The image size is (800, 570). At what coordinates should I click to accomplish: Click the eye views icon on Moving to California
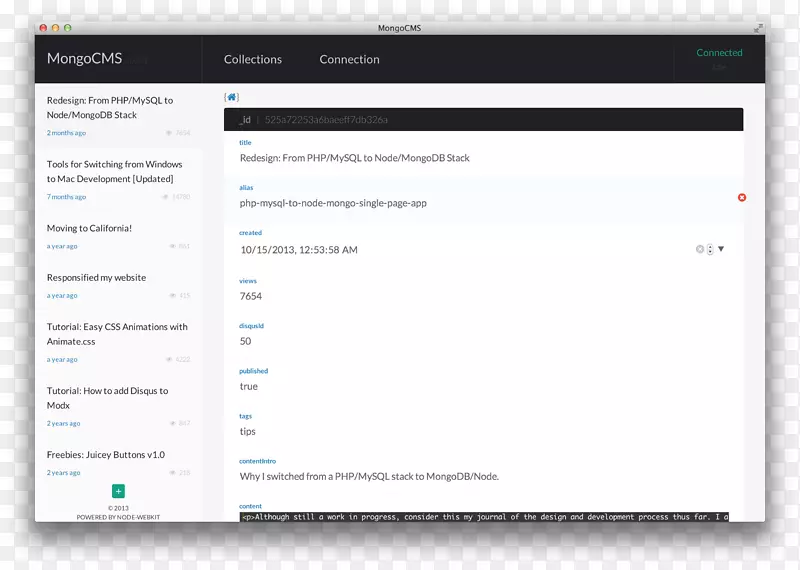point(173,246)
